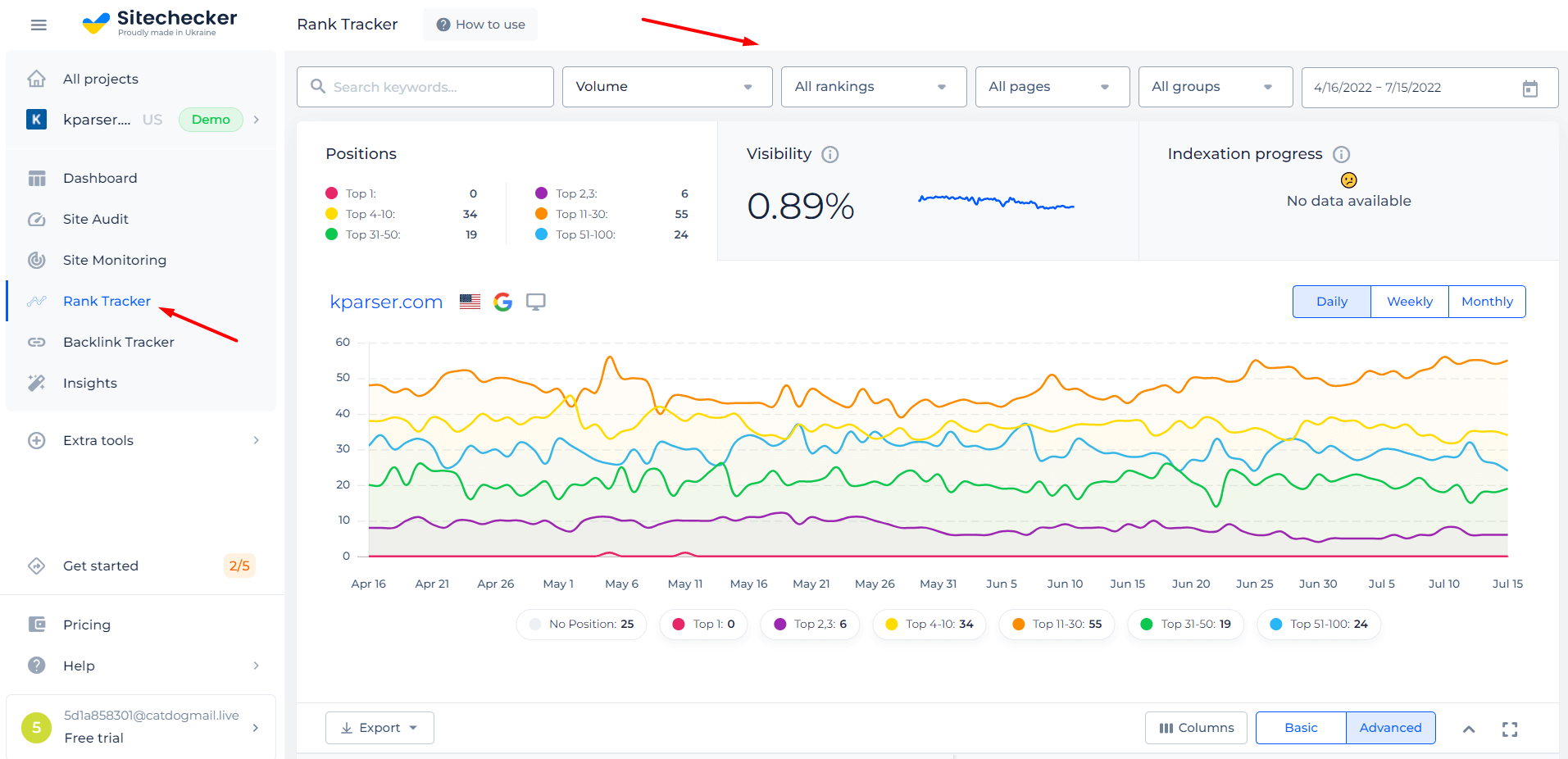Screen dimensions: 1568x759
Task: Open the All pages dropdown
Action: coord(1052,87)
